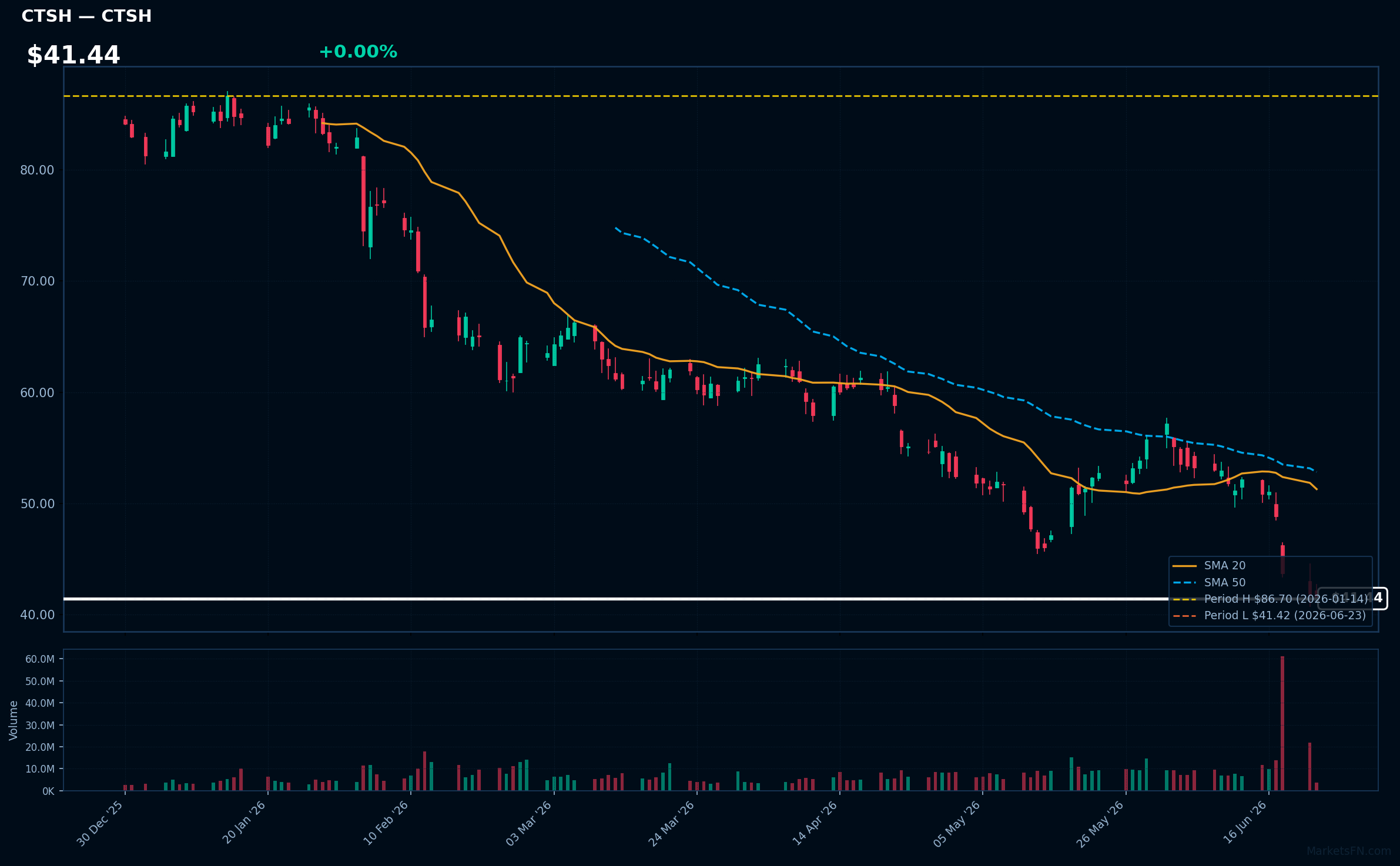This screenshot has height=866, width=1400.
Task: Click the 26 May '26 date label
Action: [x=1100, y=824]
